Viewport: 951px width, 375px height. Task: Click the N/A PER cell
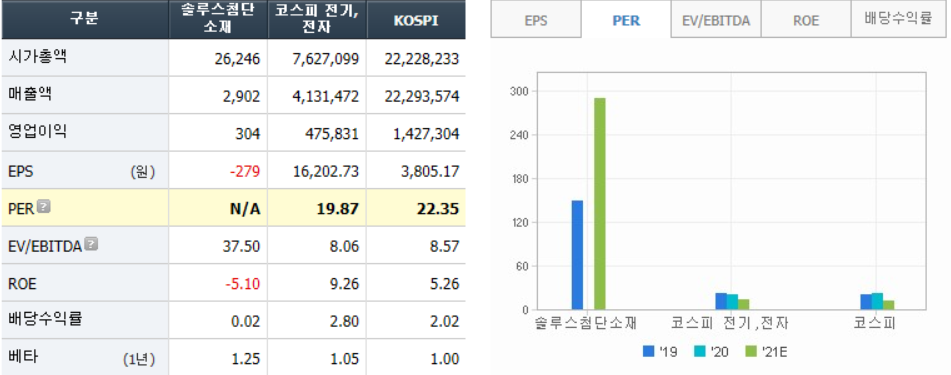pos(245,209)
